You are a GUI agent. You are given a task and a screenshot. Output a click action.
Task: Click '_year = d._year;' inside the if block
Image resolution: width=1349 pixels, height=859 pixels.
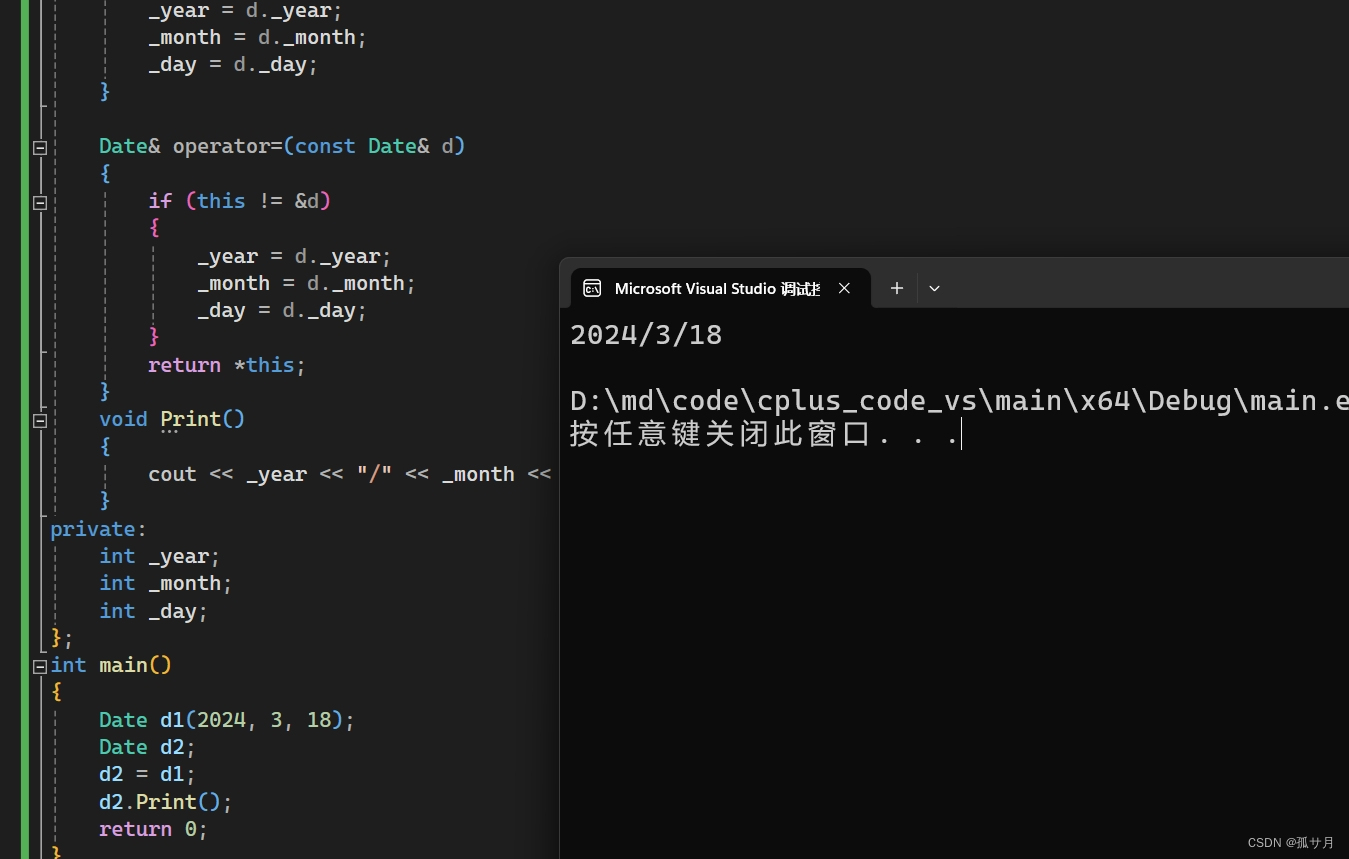click(294, 256)
